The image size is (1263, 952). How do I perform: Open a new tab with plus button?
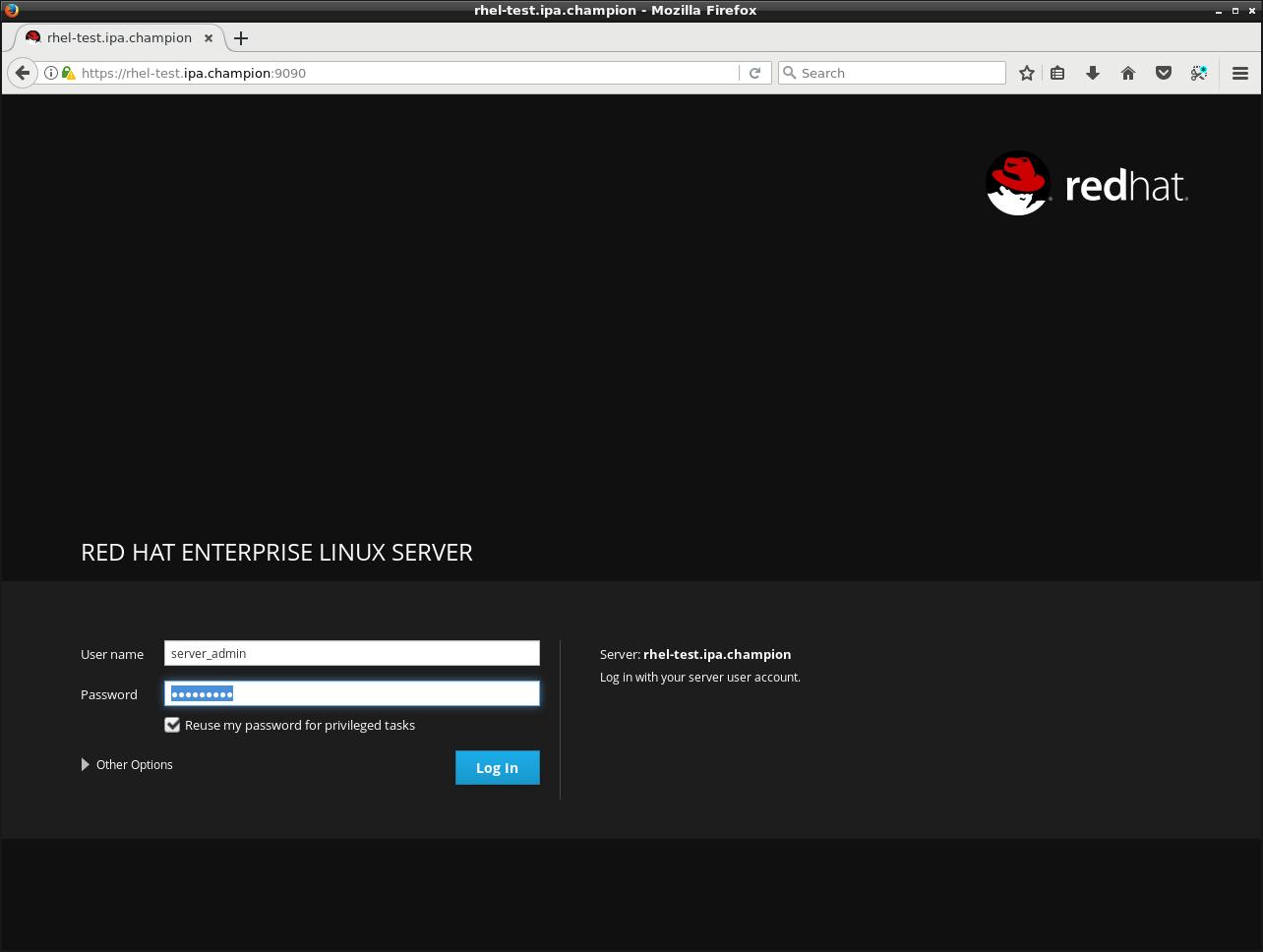(x=241, y=38)
